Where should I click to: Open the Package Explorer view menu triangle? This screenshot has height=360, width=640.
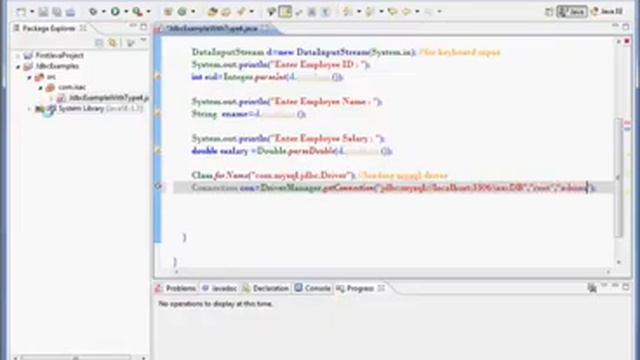(143, 41)
